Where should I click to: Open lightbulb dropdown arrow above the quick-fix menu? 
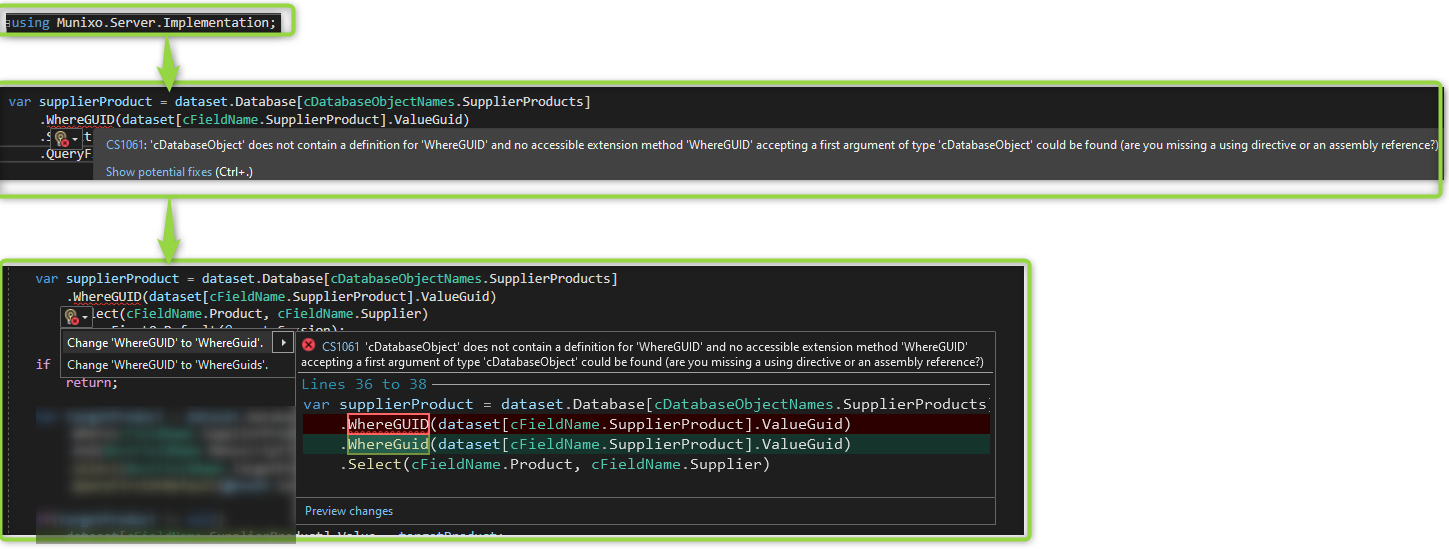click(x=85, y=316)
